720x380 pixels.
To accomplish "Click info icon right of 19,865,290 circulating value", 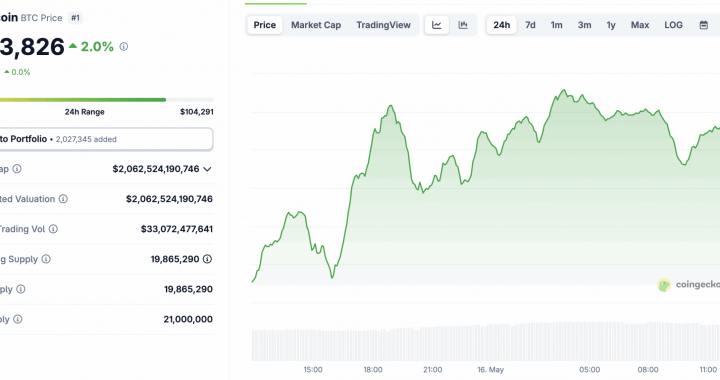I will coord(208,259).
